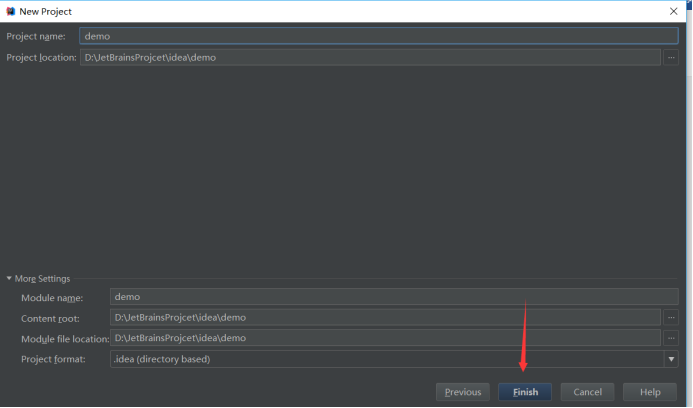
Task: Edit the Content root path field
Action: pos(385,317)
